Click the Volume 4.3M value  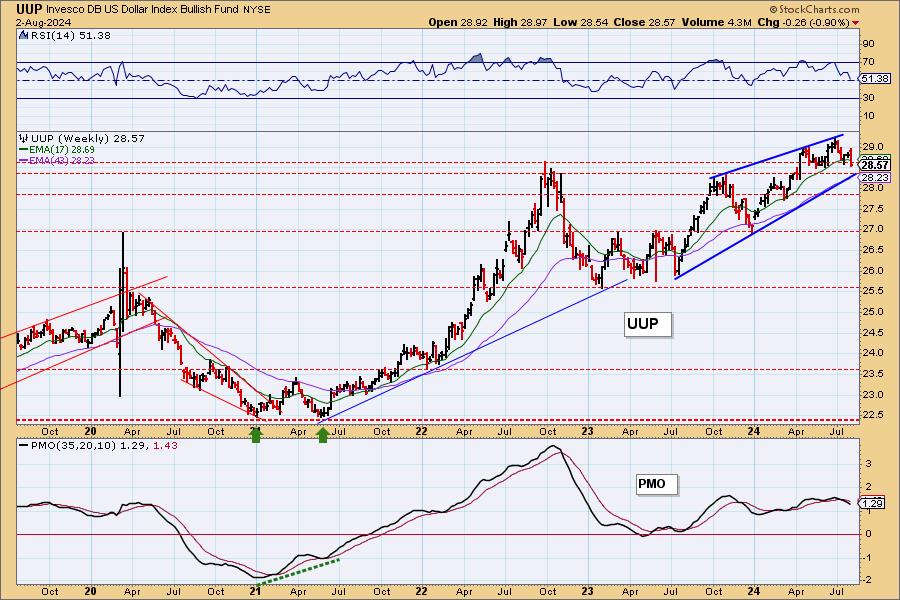716,22
